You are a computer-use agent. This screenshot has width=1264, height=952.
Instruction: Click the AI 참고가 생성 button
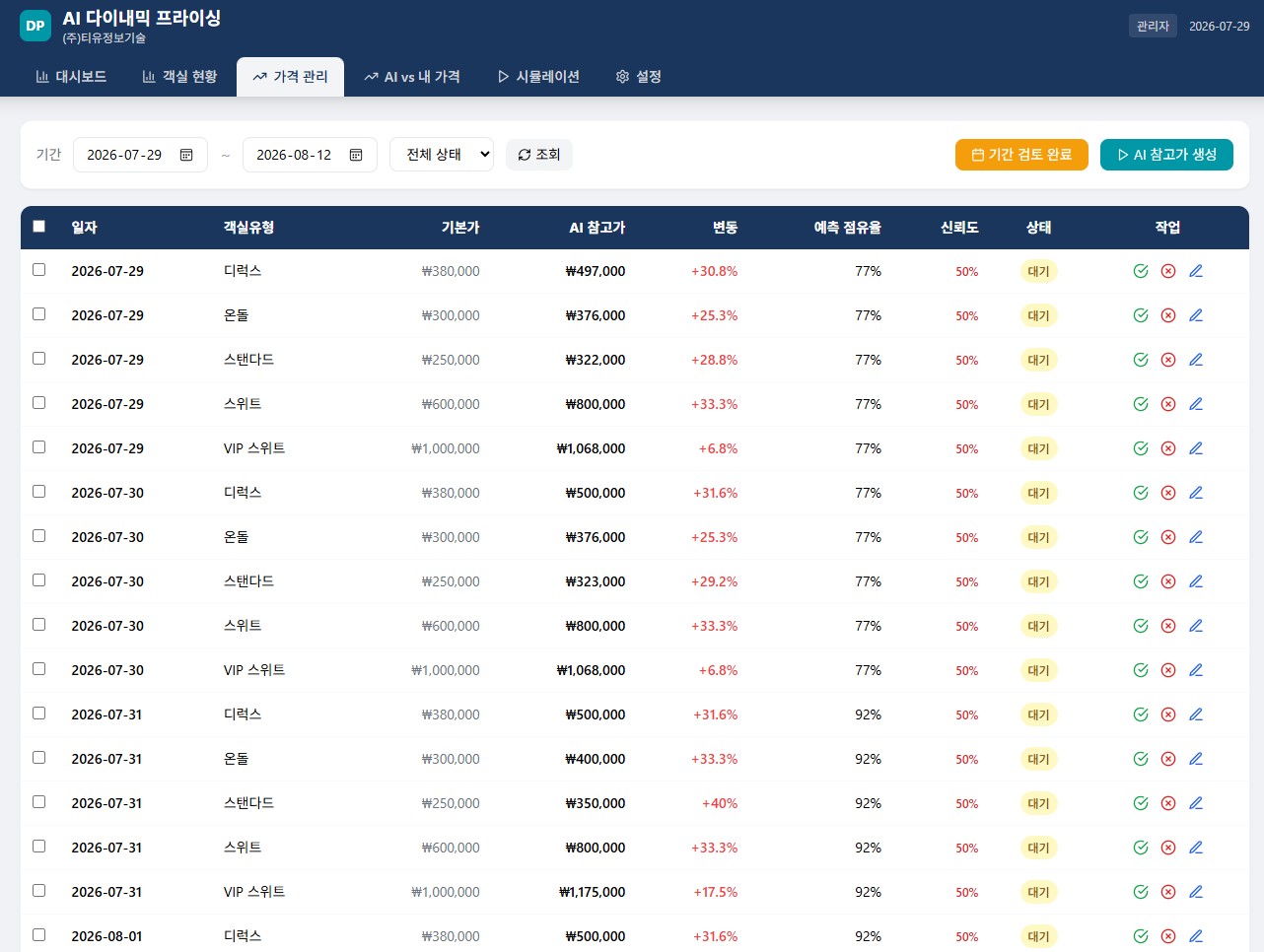[x=1166, y=155]
